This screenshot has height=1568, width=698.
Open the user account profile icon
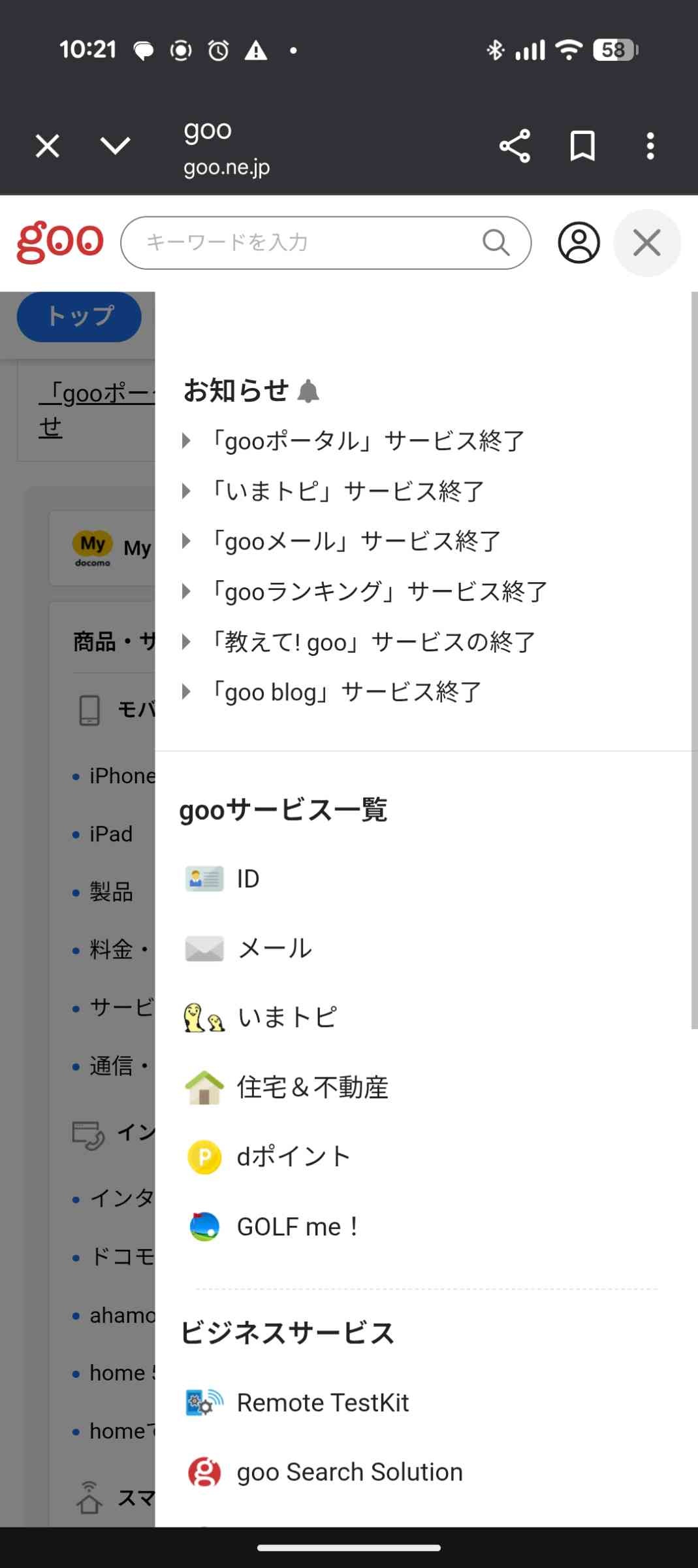tap(579, 242)
